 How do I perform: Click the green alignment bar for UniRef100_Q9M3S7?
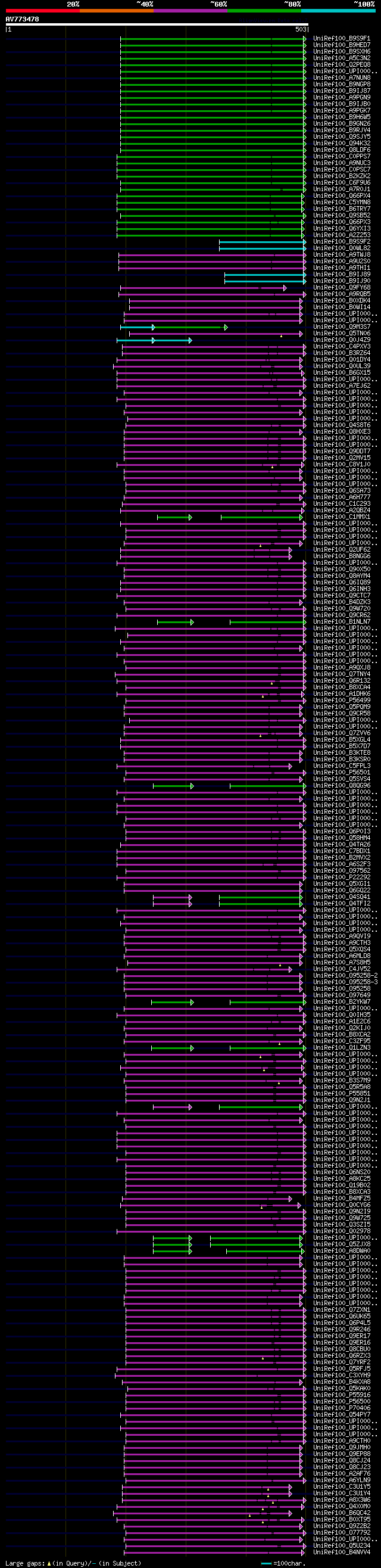190,328
